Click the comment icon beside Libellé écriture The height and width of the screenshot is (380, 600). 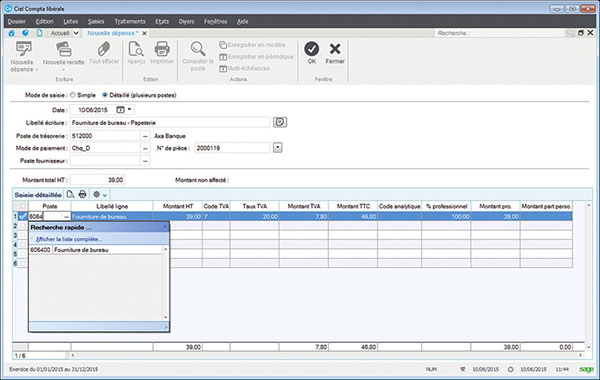(280, 122)
